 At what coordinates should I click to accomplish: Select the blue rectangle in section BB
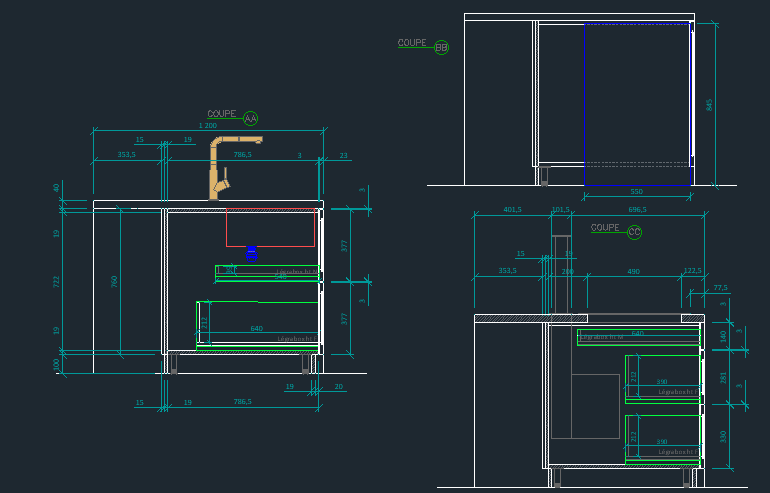coord(585,105)
